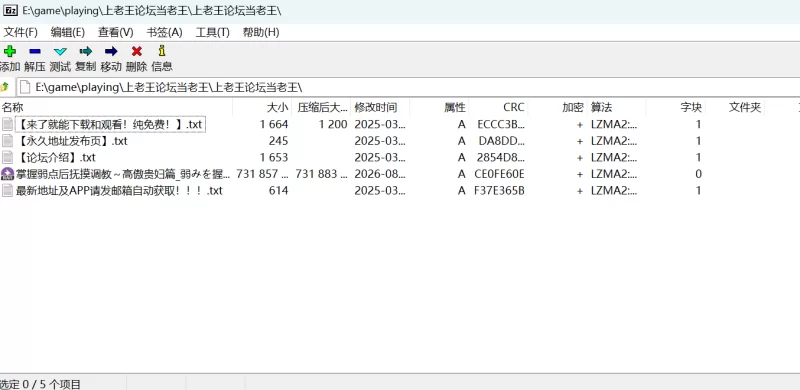Click CRC value CE0FE60E
The height and width of the screenshot is (390, 800).
point(499,174)
